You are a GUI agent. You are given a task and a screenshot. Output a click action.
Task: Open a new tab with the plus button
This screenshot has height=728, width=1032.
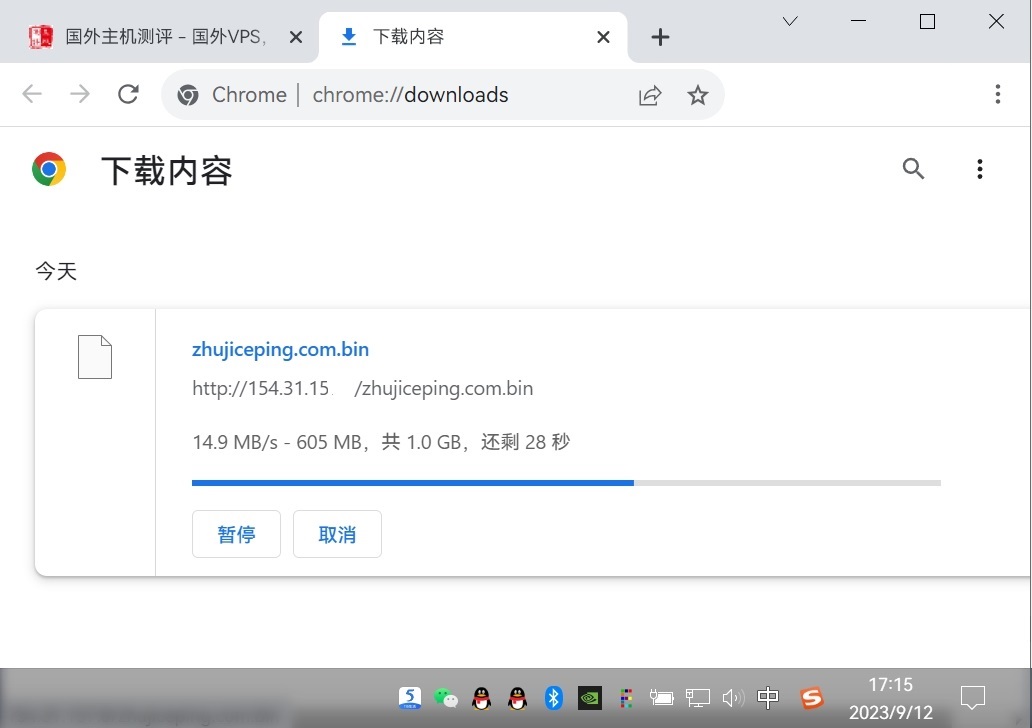(x=660, y=37)
